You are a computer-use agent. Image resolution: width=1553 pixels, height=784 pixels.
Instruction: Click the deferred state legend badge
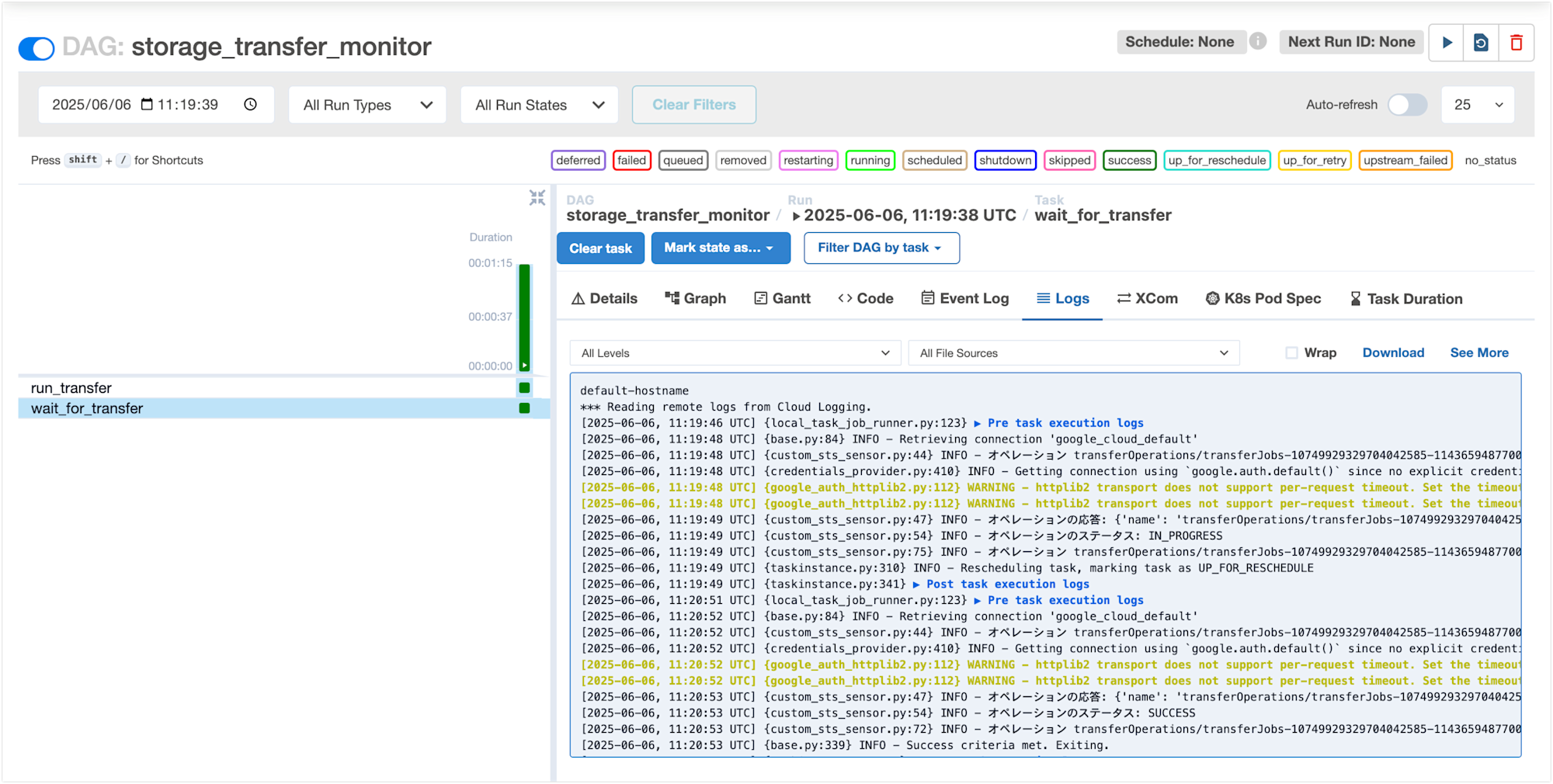(x=578, y=160)
